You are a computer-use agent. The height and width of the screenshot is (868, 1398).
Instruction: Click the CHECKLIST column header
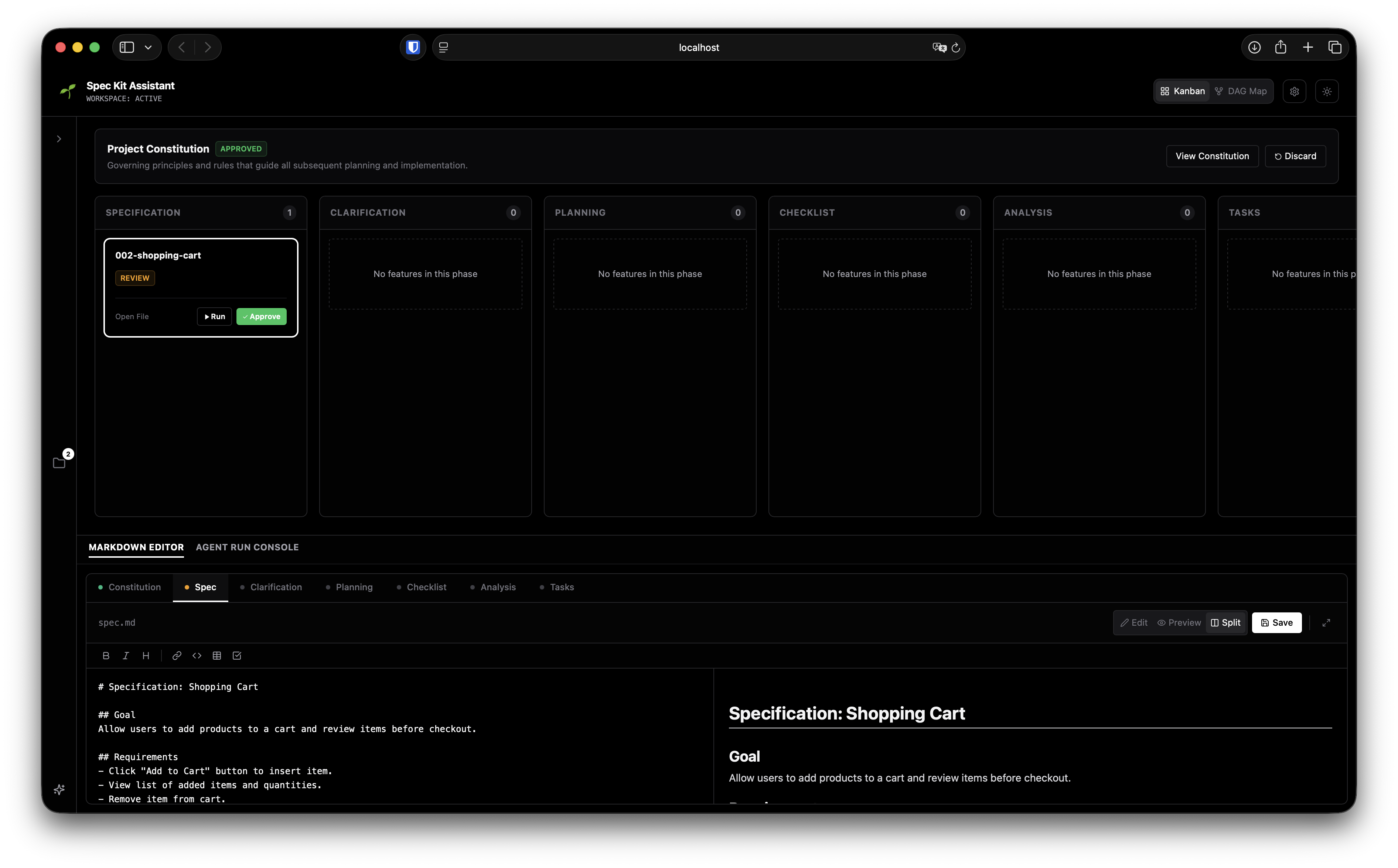pos(807,212)
